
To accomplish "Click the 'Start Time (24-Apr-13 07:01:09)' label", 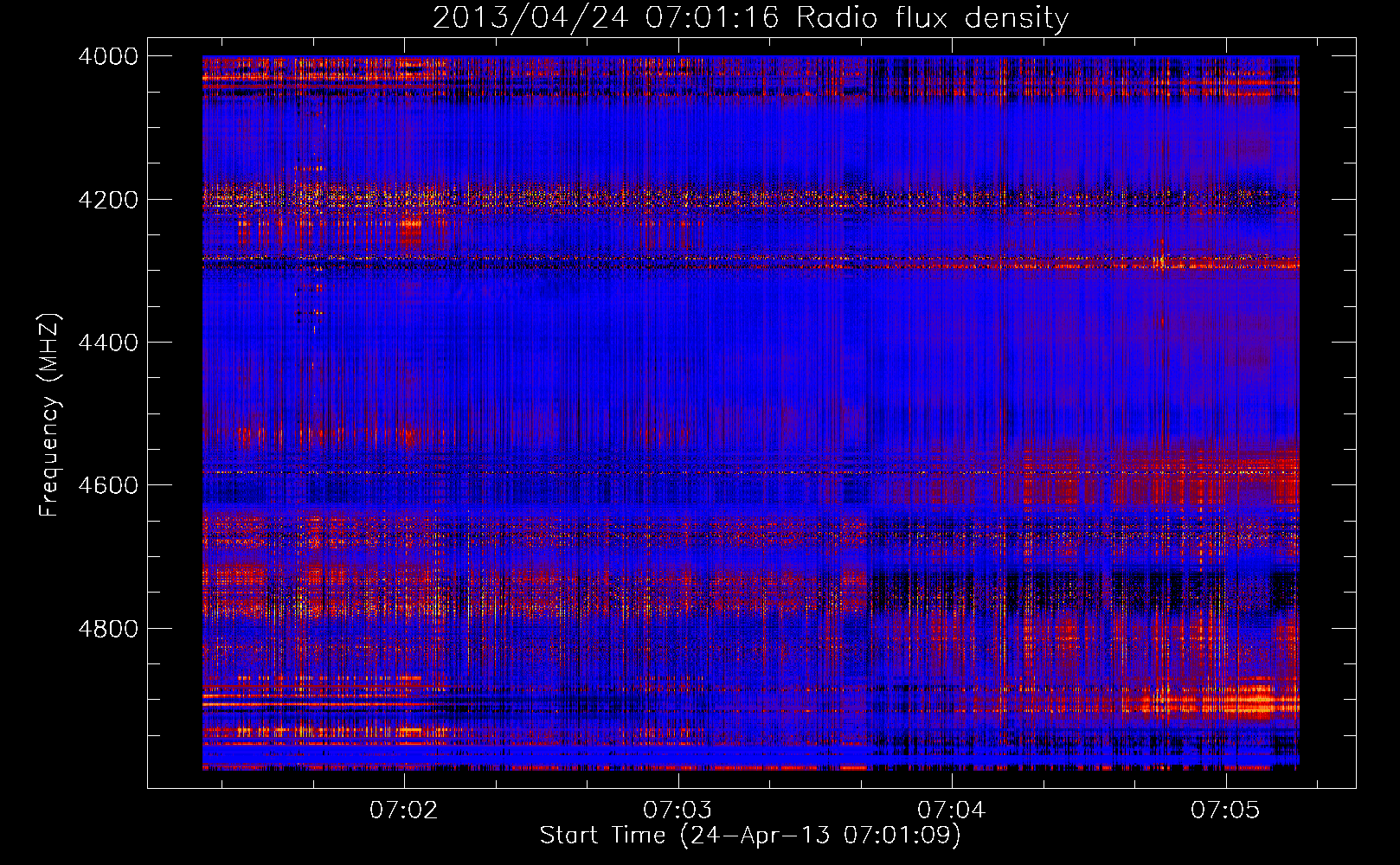I will coord(750,836).
